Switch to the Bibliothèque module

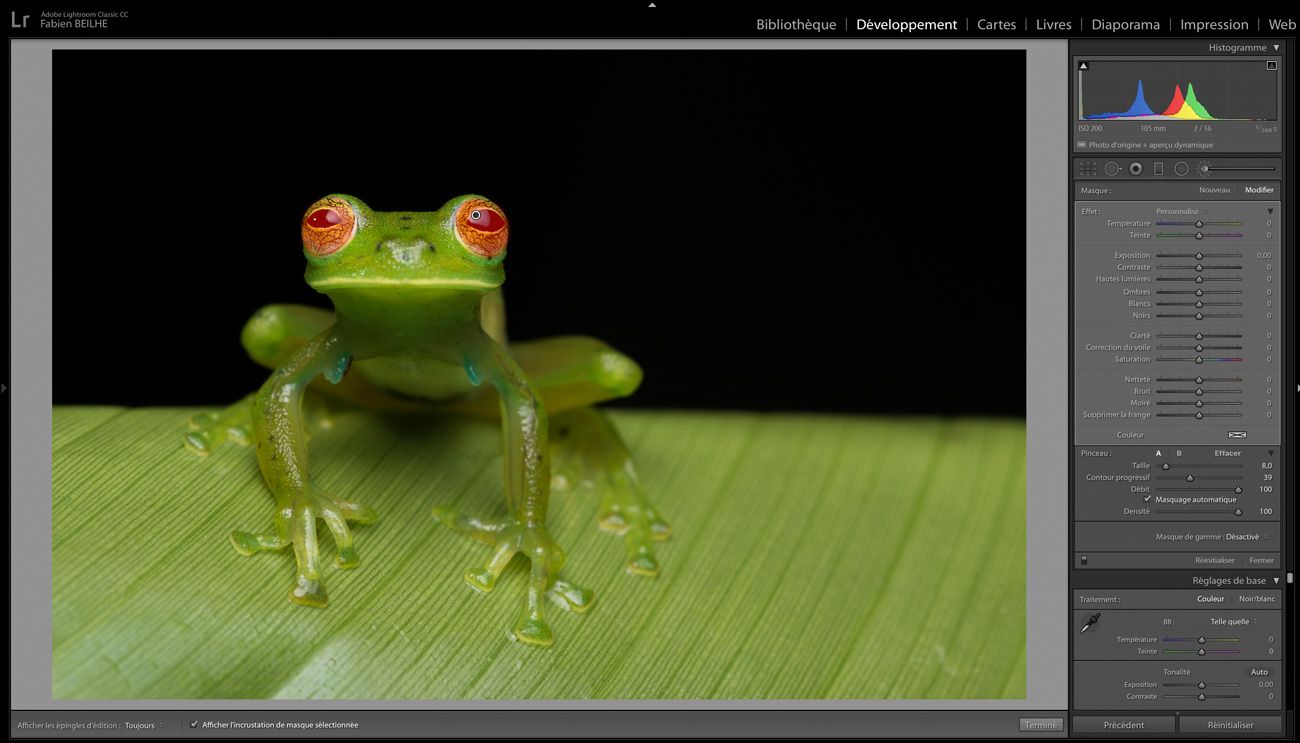[x=795, y=24]
